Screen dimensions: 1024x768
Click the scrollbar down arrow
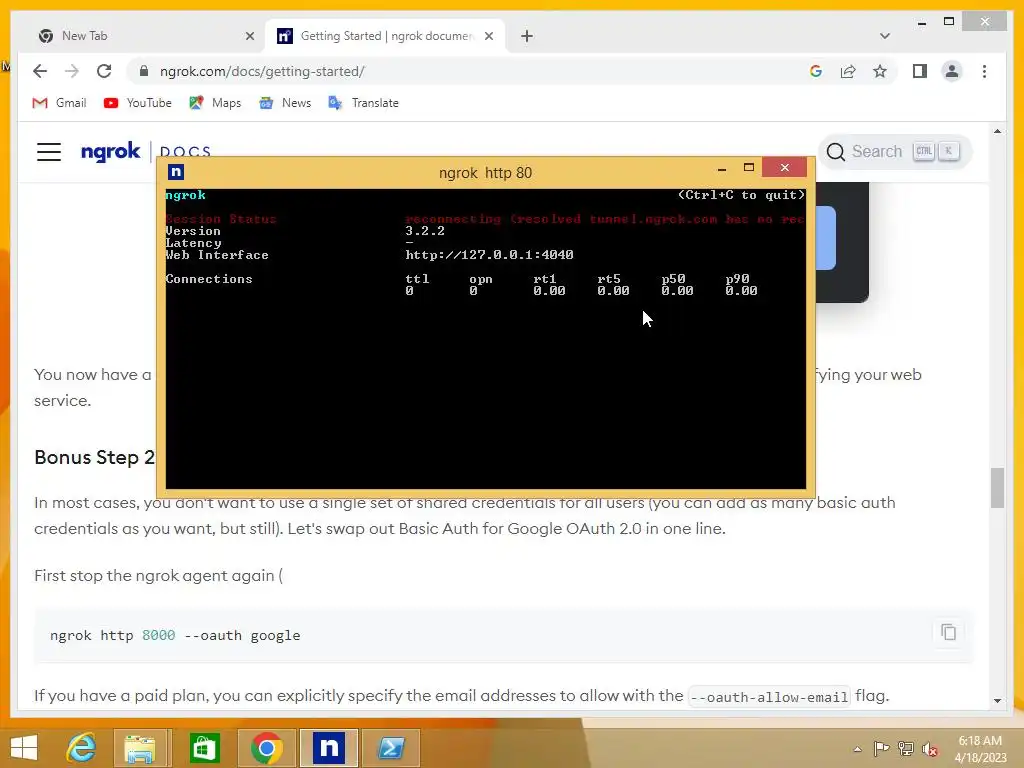tap(997, 701)
